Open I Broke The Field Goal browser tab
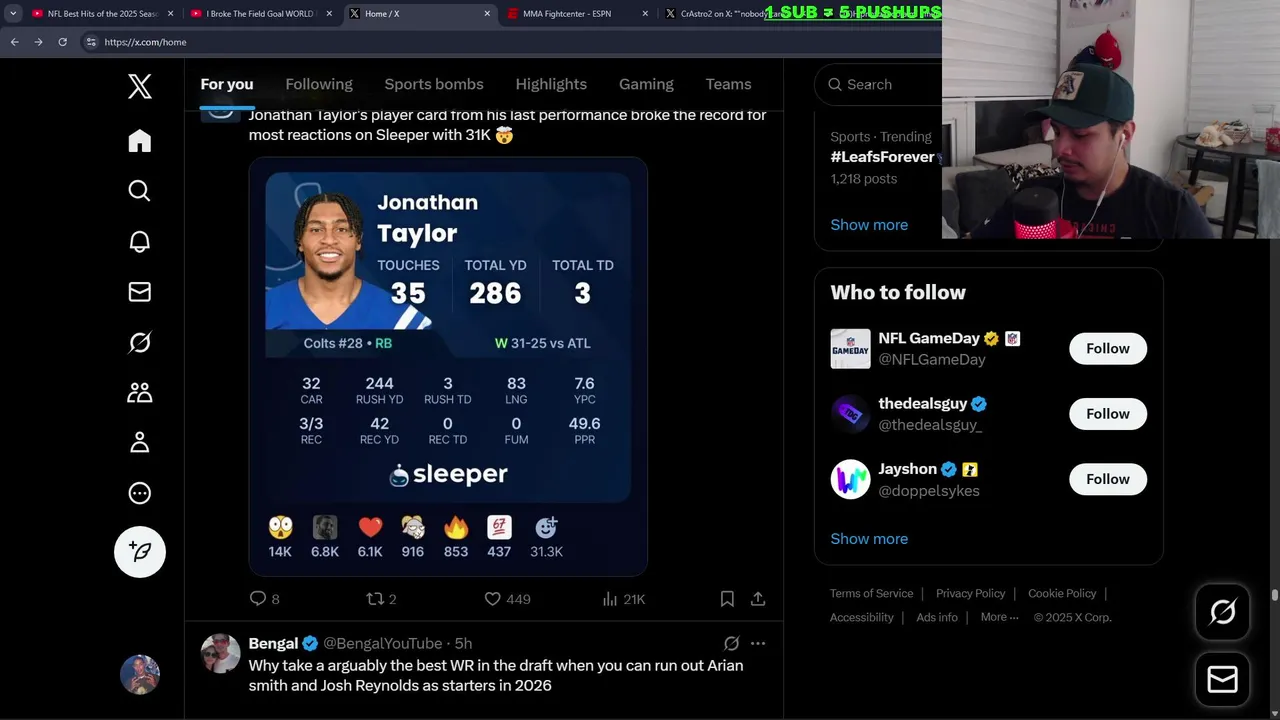This screenshot has height=720, width=1280. pos(260,14)
